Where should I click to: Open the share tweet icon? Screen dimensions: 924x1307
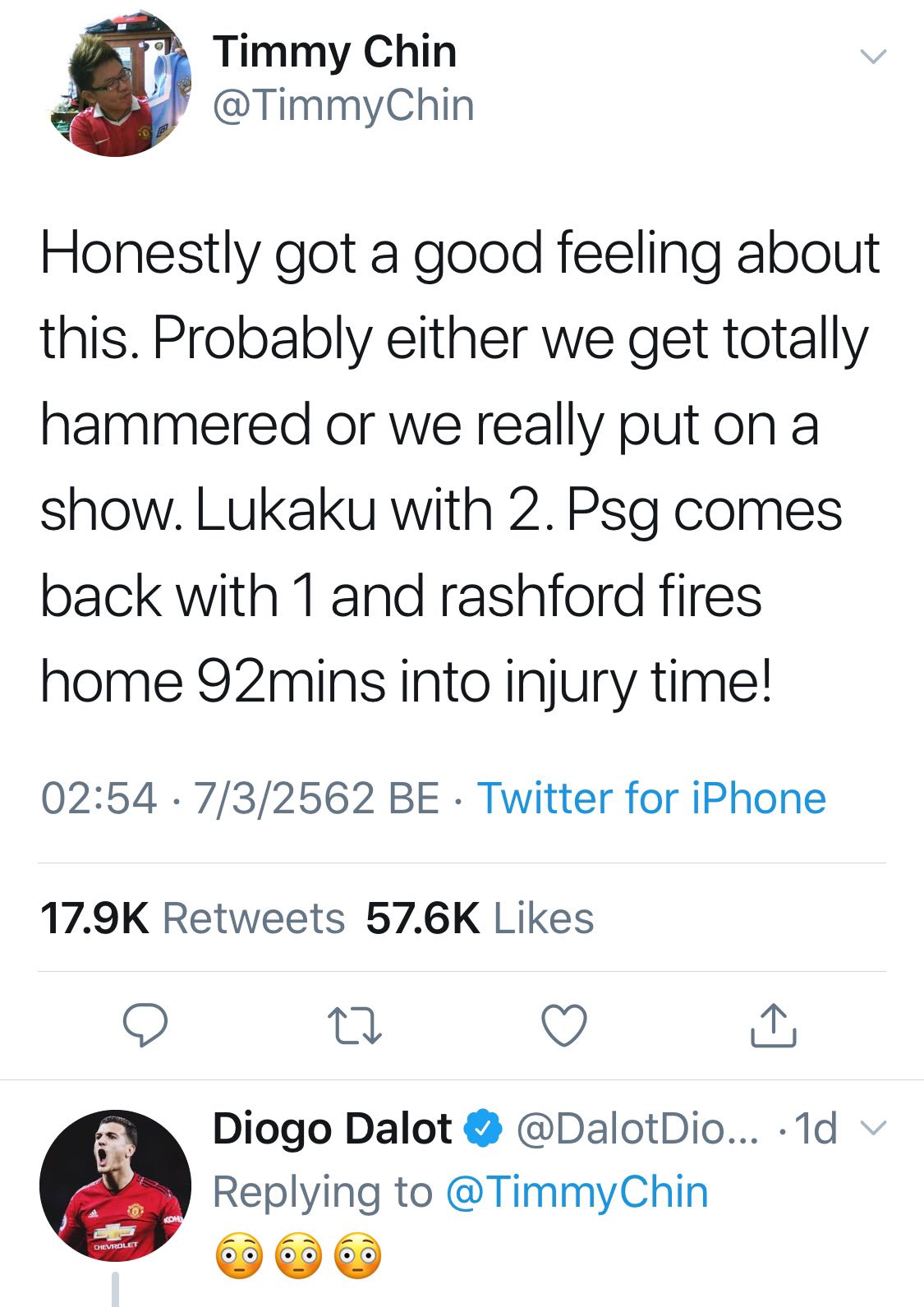[773, 1025]
